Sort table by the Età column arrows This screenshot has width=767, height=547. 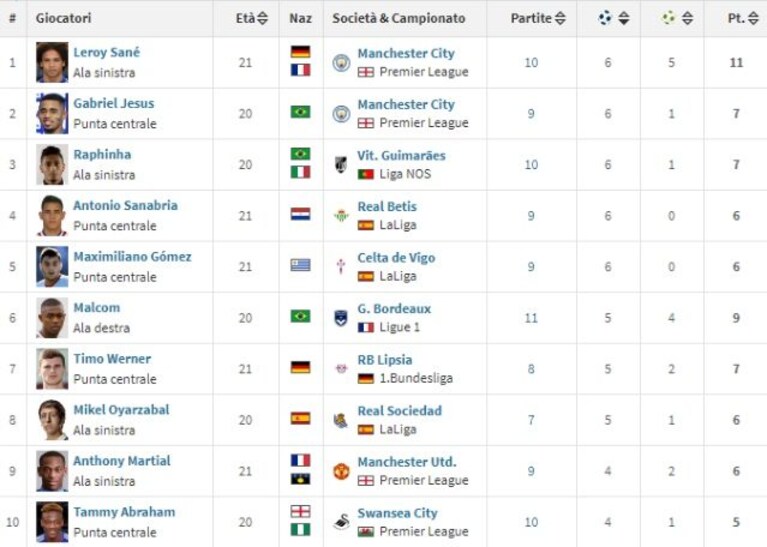[263, 19]
